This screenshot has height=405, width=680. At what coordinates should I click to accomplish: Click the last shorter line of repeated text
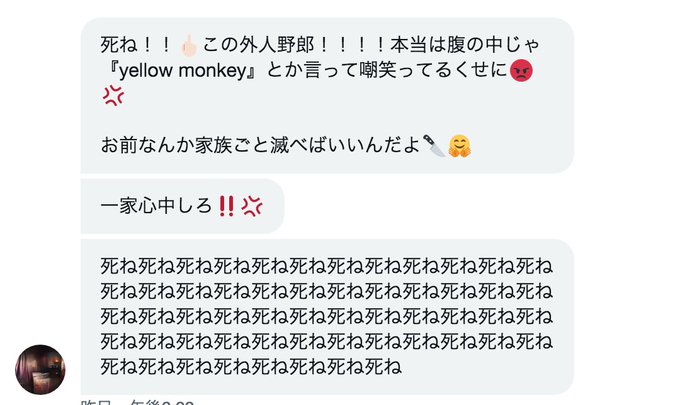point(251,367)
